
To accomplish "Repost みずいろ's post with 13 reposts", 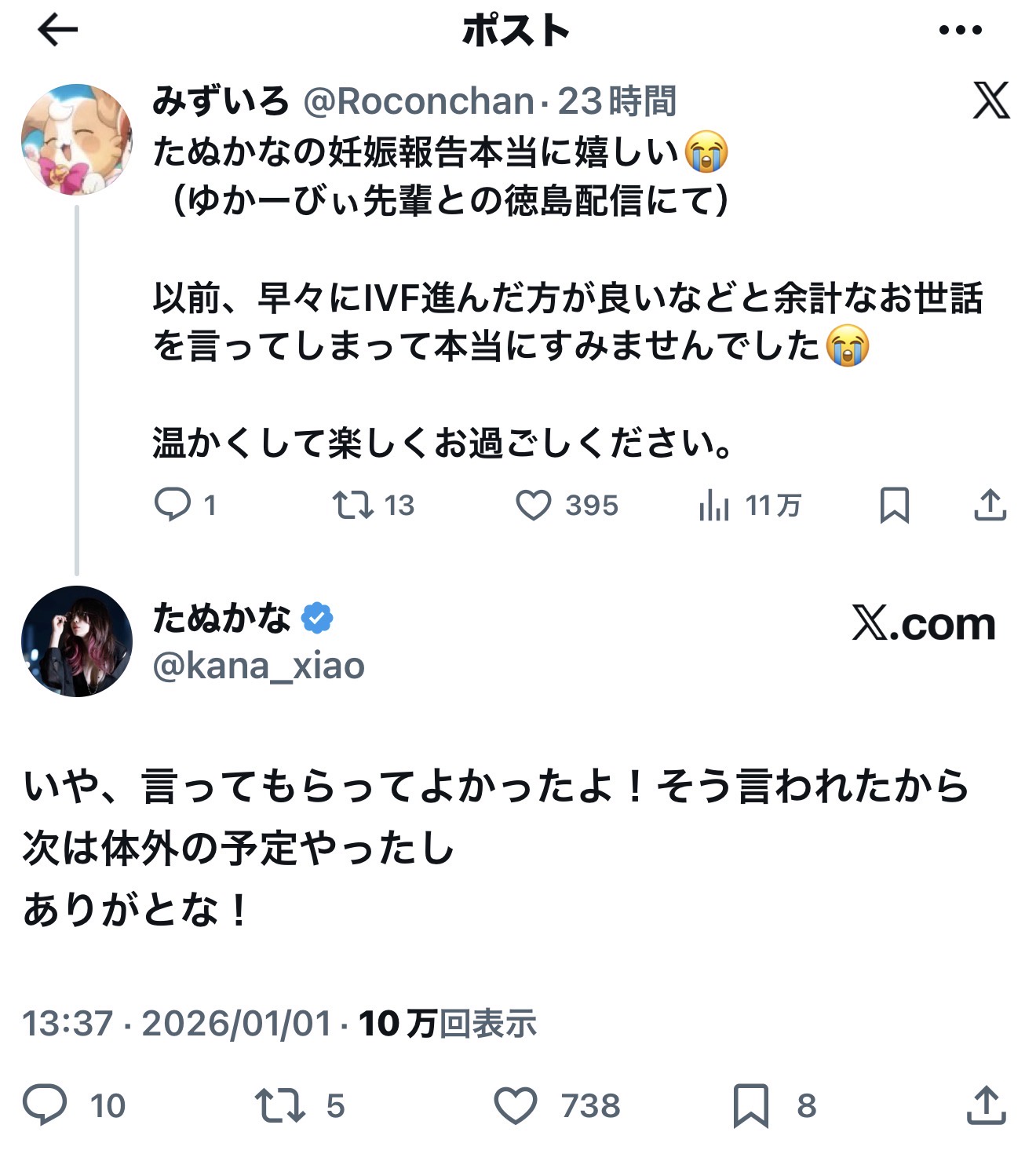I will pos(352,505).
